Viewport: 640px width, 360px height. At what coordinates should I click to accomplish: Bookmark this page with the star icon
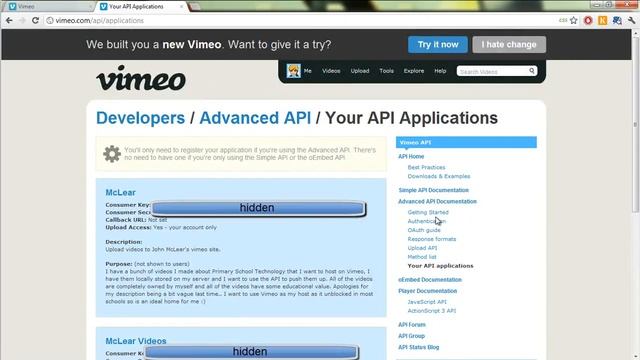click(x=573, y=20)
